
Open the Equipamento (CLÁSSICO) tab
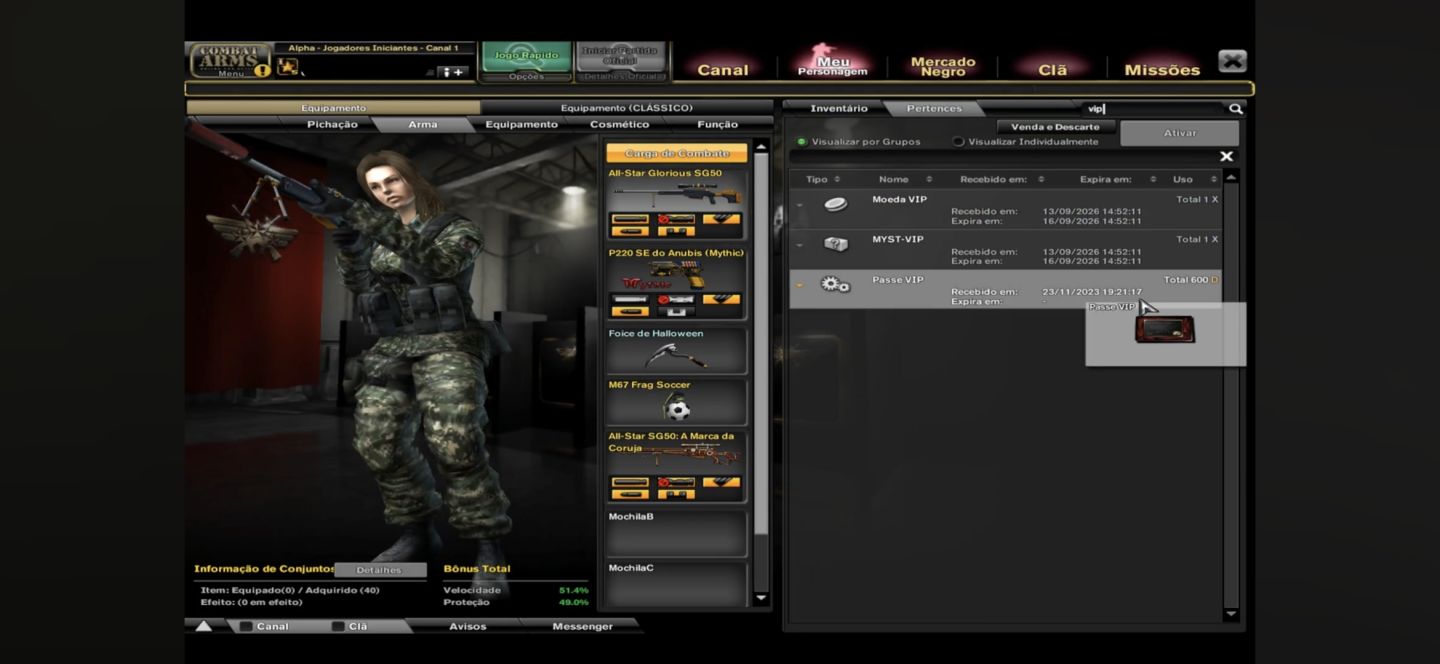626,108
